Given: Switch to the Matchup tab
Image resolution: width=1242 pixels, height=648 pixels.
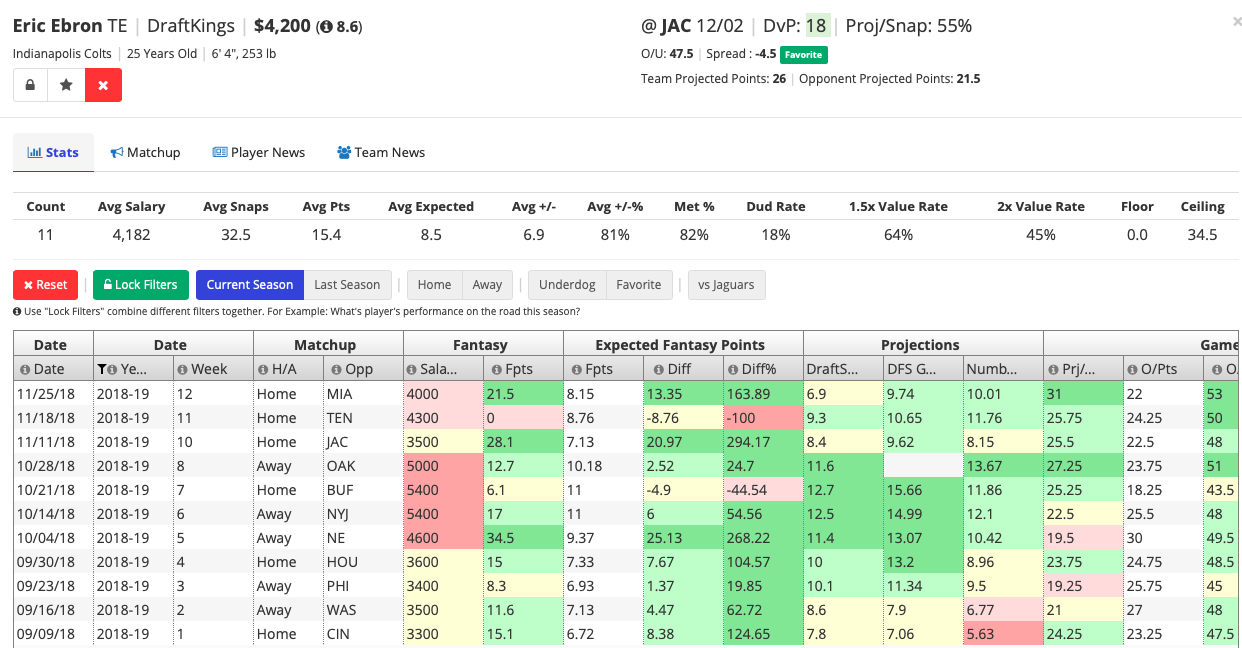Looking at the screenshot, I should tap(145, 152).
